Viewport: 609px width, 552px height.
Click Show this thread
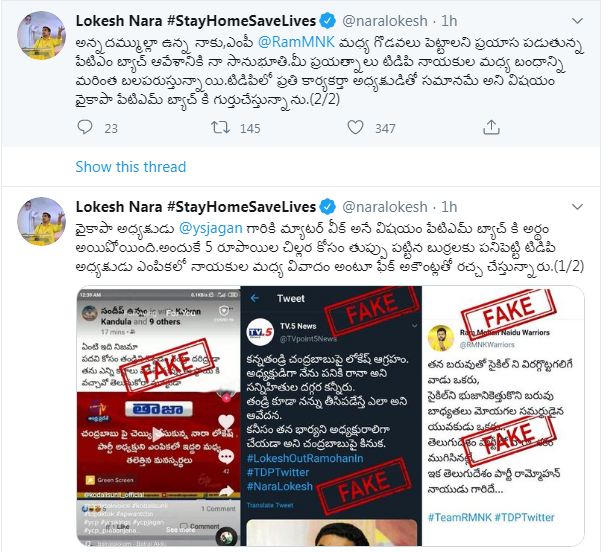click(130, 167)
